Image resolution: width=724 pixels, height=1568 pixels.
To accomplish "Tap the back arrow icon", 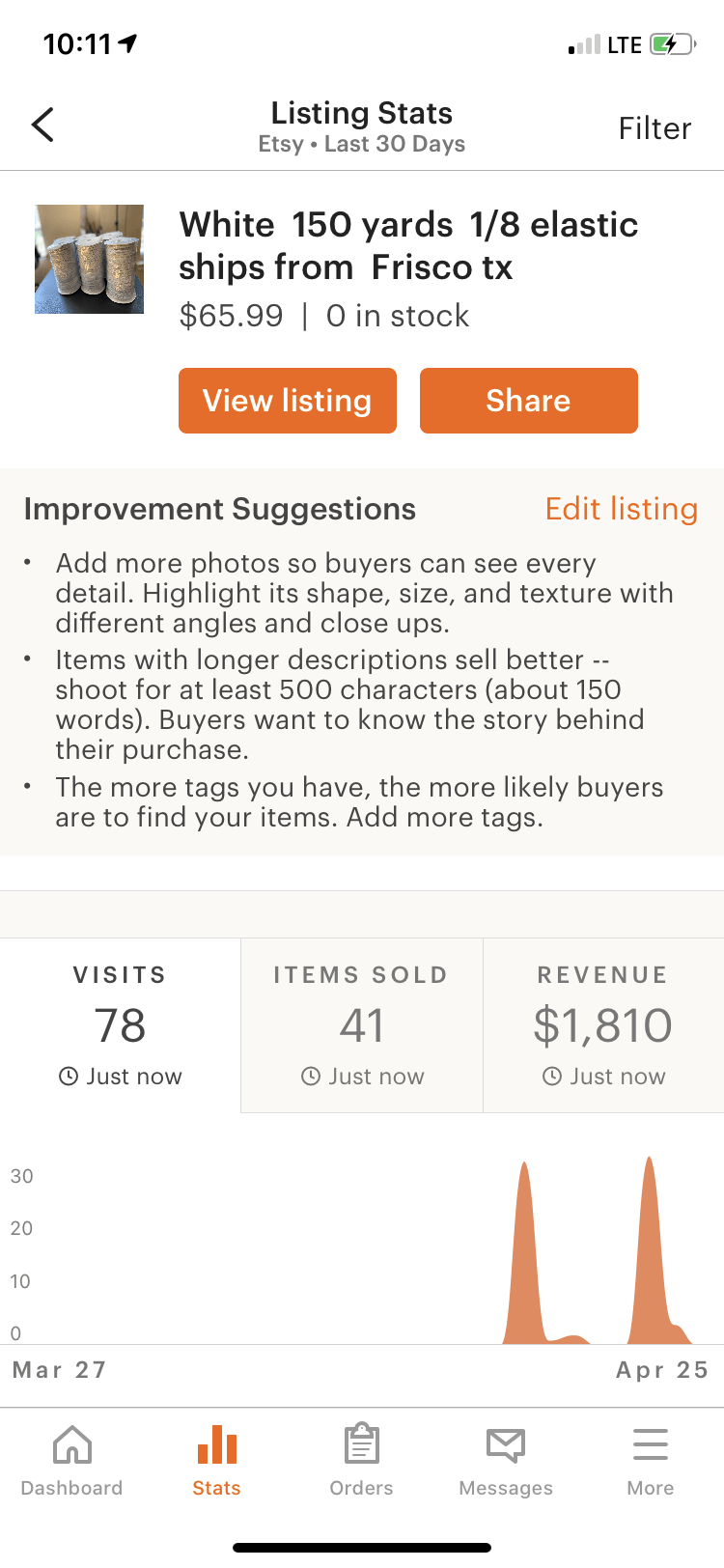I will (42, 126).
